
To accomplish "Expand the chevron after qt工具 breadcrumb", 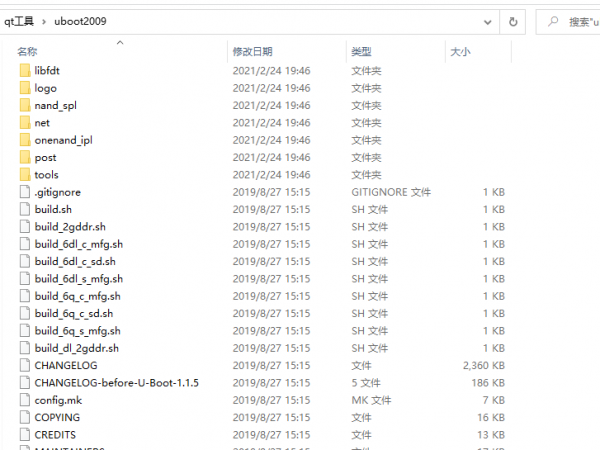I will (x=43, y=21).
